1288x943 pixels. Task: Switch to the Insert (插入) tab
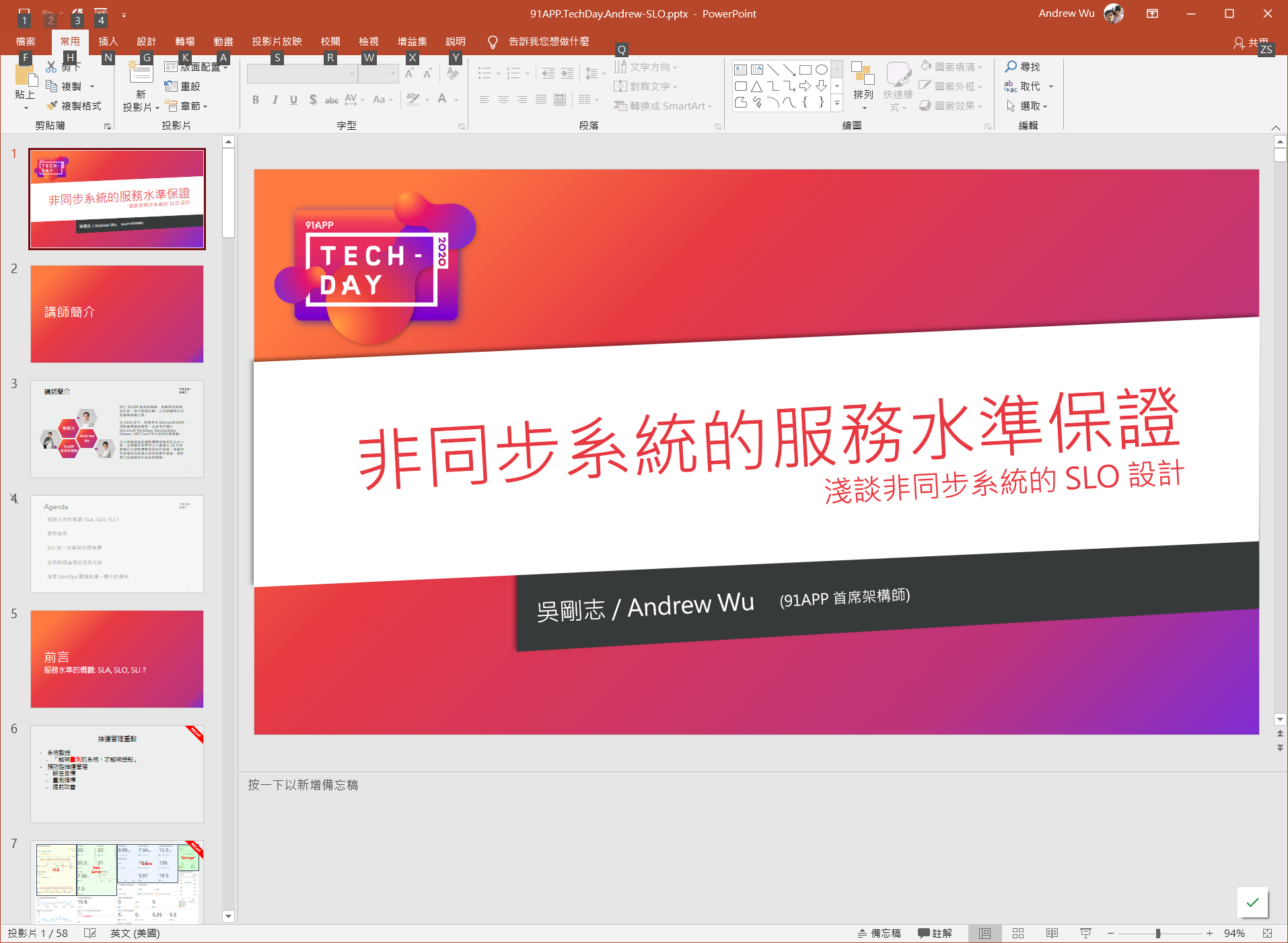click(x=108, y=42)
